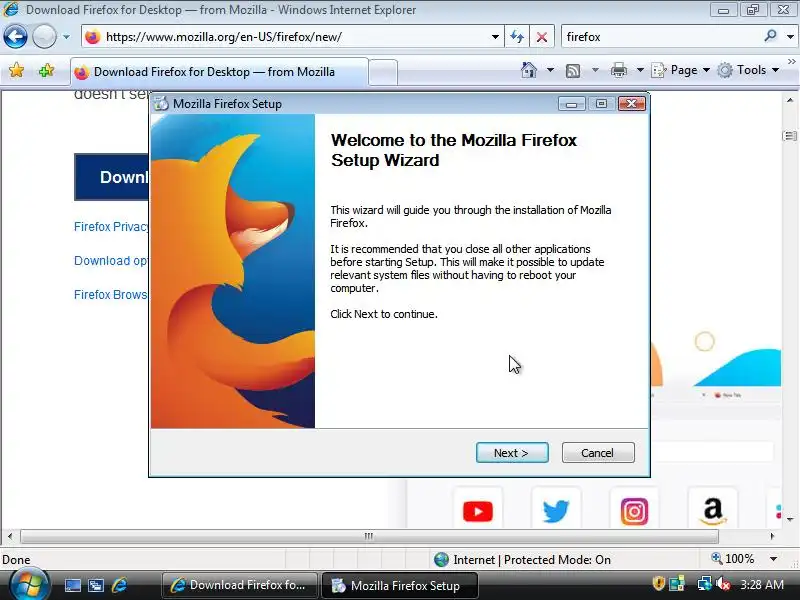Click the horizontal scrollbar thumb
Viewport: 800px width, 600px height.
click(369, 536)
